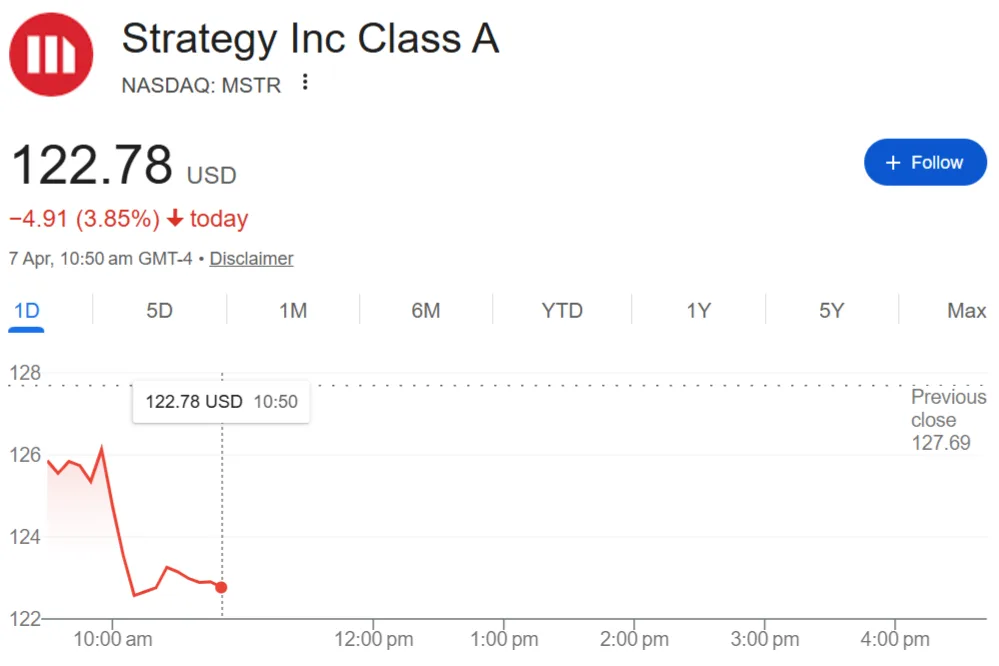Open the three-dot options menu beside MSTR

pos(304,85)
